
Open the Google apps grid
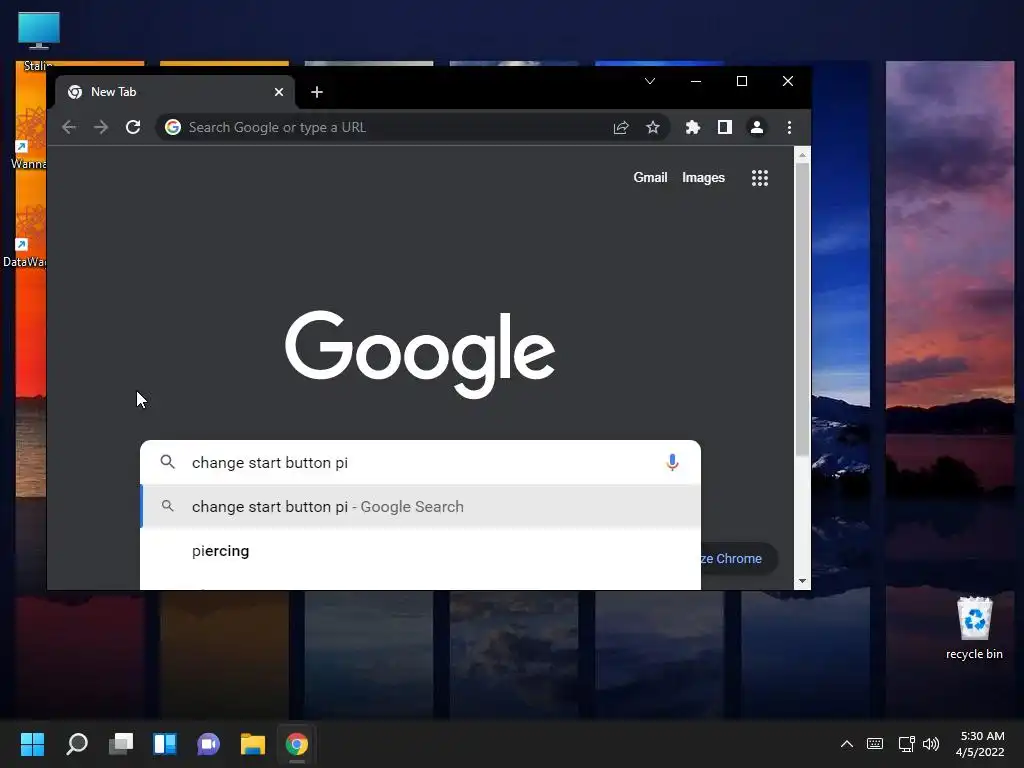coord(760,178)
